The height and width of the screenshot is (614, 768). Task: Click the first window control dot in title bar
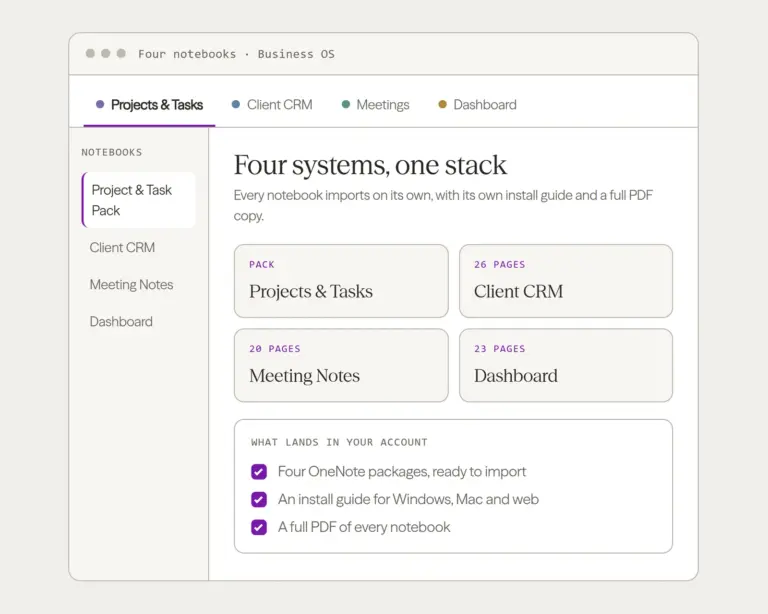[90, 53]
